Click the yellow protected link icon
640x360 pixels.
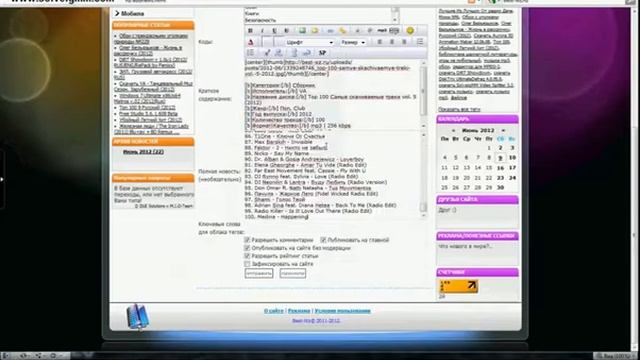coord(342,31)
